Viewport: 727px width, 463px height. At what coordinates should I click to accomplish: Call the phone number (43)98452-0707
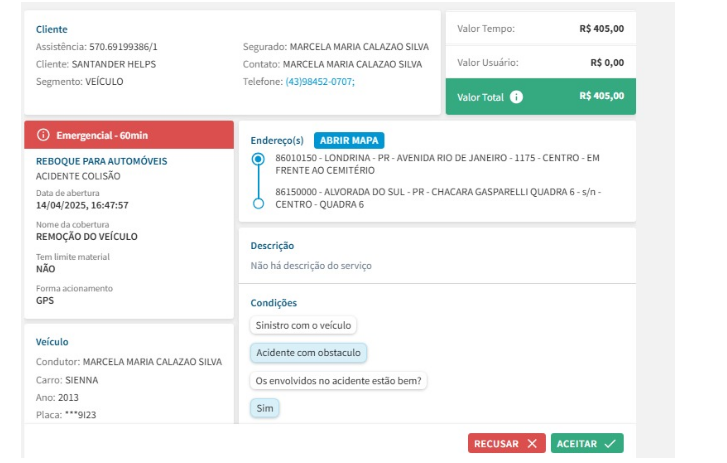pyautogui.click(x=320, y=82)
